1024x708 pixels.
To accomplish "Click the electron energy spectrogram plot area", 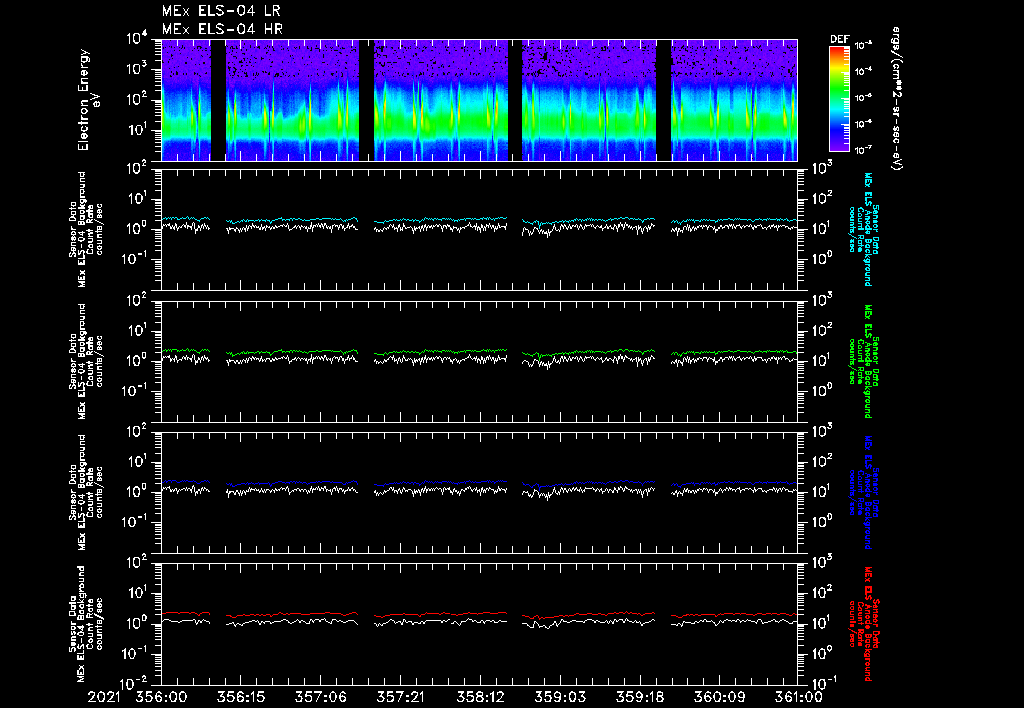I will pyautogui.click(x=479, y=100).
